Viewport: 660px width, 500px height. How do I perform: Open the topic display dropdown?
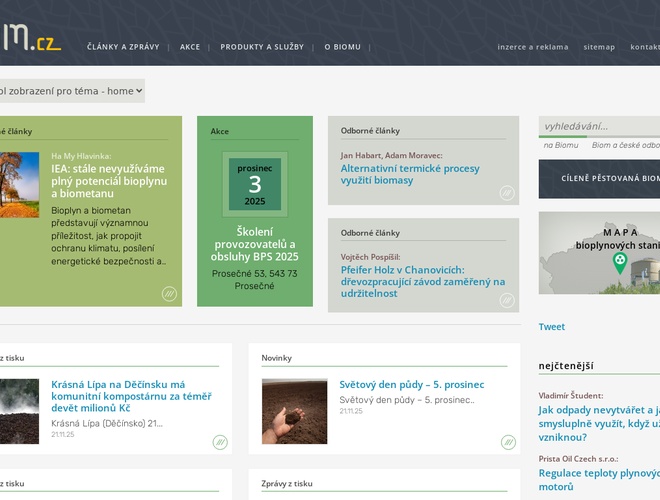(x=70, y=91)
